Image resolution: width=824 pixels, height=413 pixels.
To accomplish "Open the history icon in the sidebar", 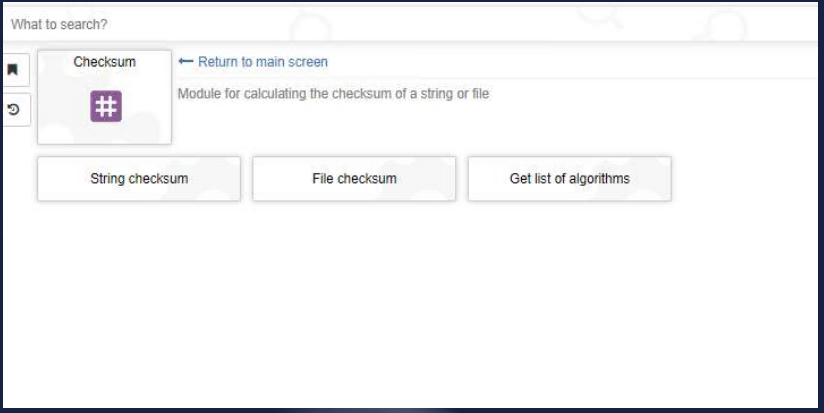I will click(14, 109).
